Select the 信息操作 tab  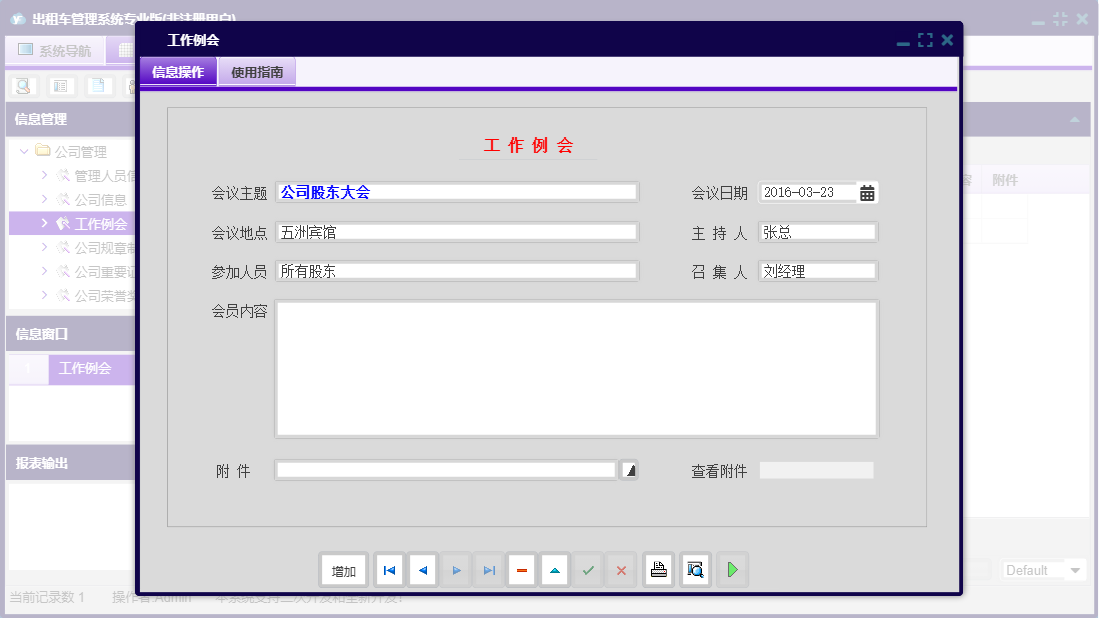[x=178, y=72]
